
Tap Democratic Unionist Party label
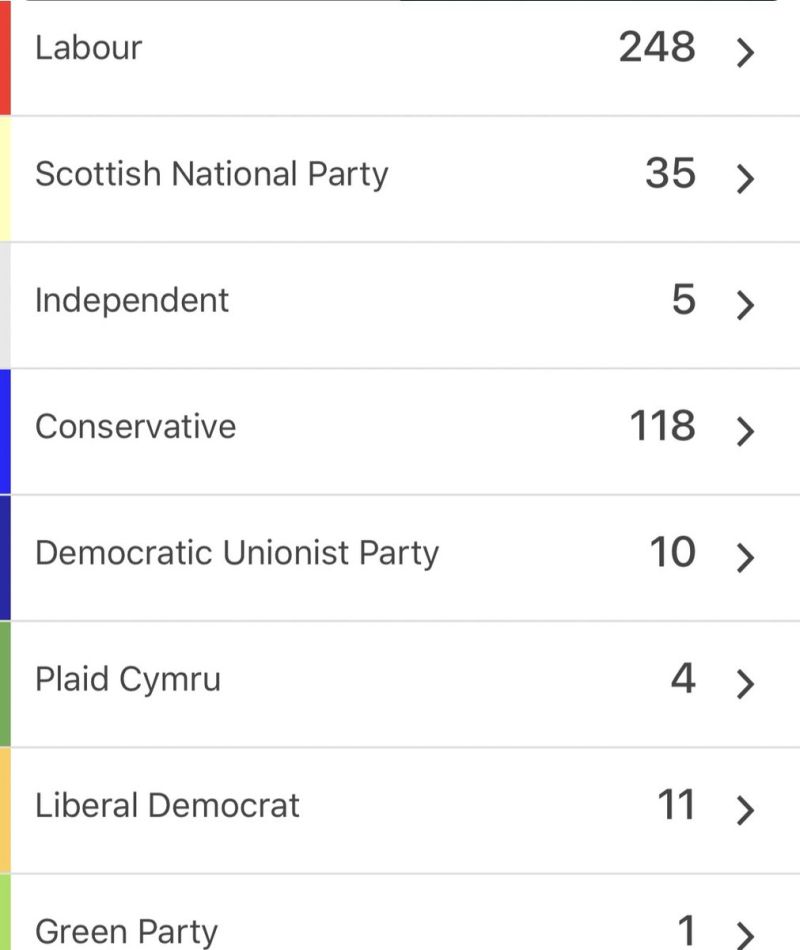[x=237, y=554]
